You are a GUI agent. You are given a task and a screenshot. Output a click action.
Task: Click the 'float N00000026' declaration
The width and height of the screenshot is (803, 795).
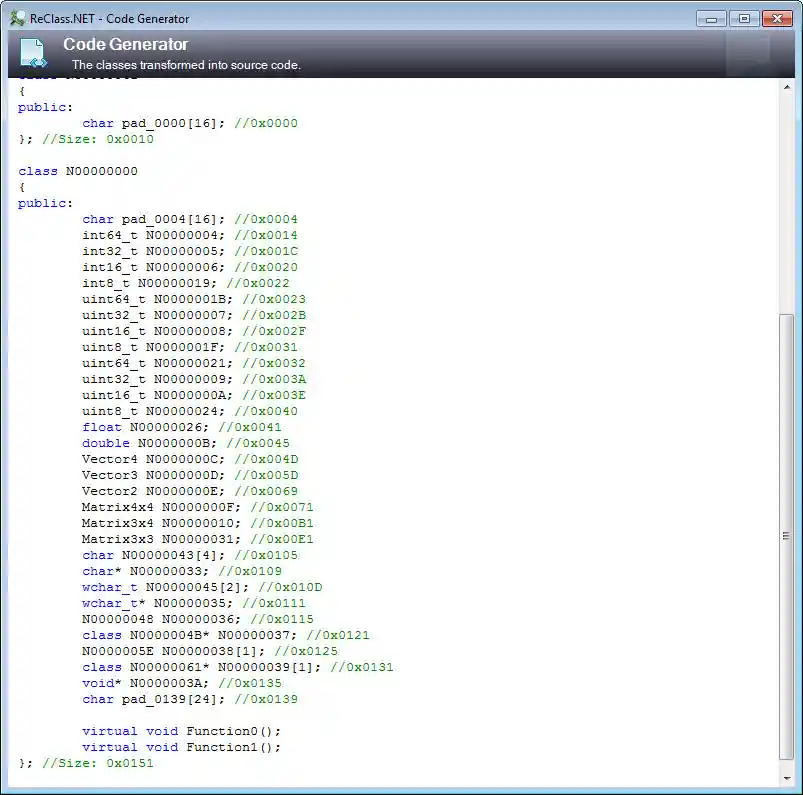(146, 427)
